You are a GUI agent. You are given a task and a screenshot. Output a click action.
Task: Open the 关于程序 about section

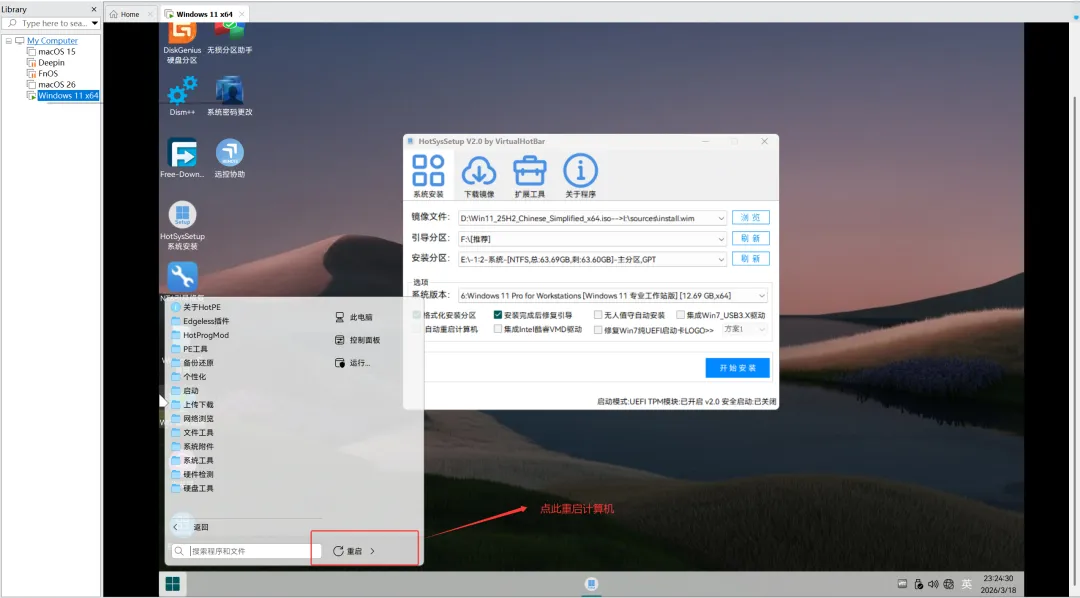click(581, 176)
